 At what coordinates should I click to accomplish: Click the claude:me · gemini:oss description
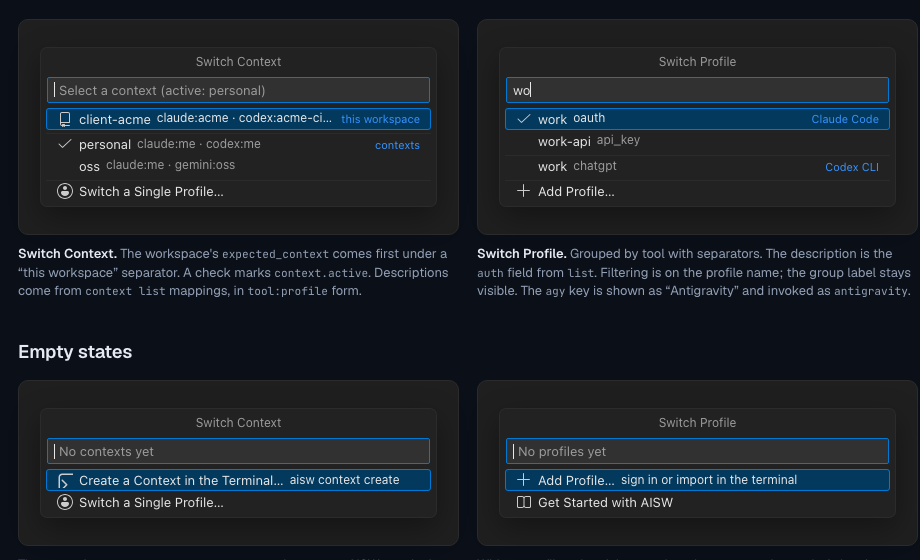tap(170, 165)
